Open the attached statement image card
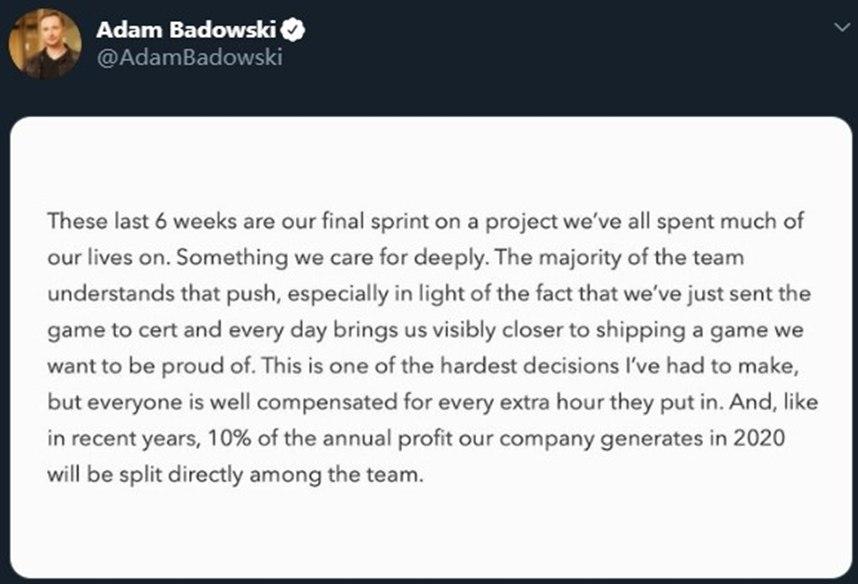The width and height of the screenshot is (858, 584). coord(431,347)
